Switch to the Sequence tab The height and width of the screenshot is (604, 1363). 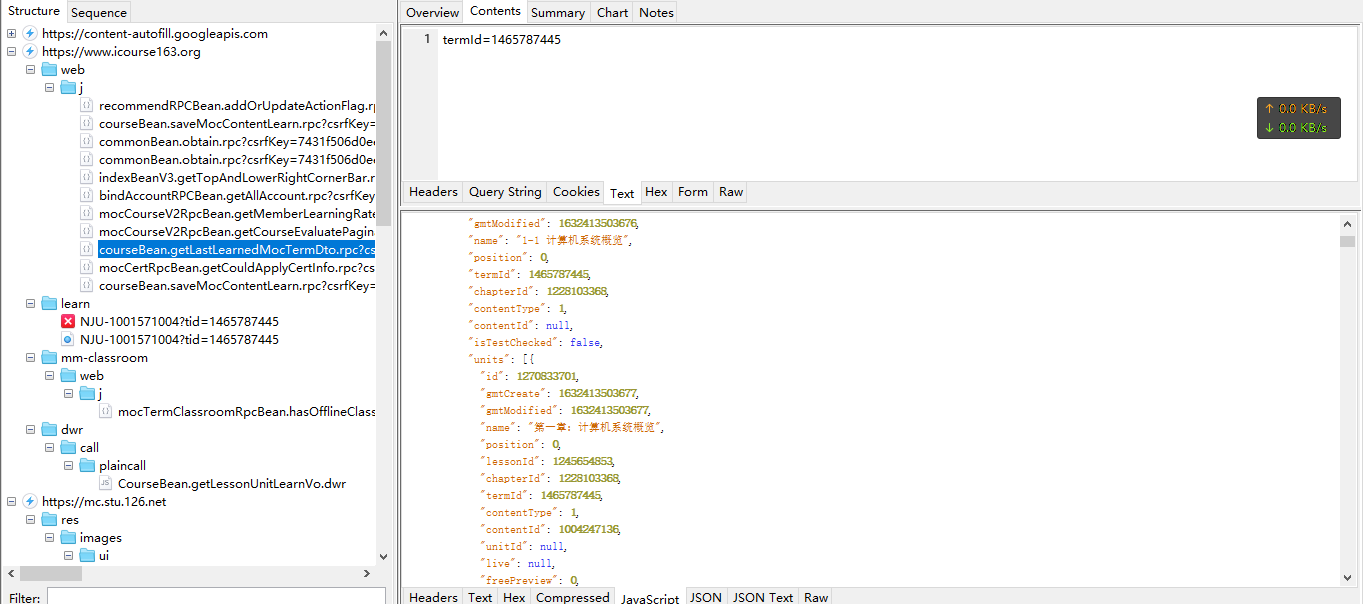pos(99,13)
